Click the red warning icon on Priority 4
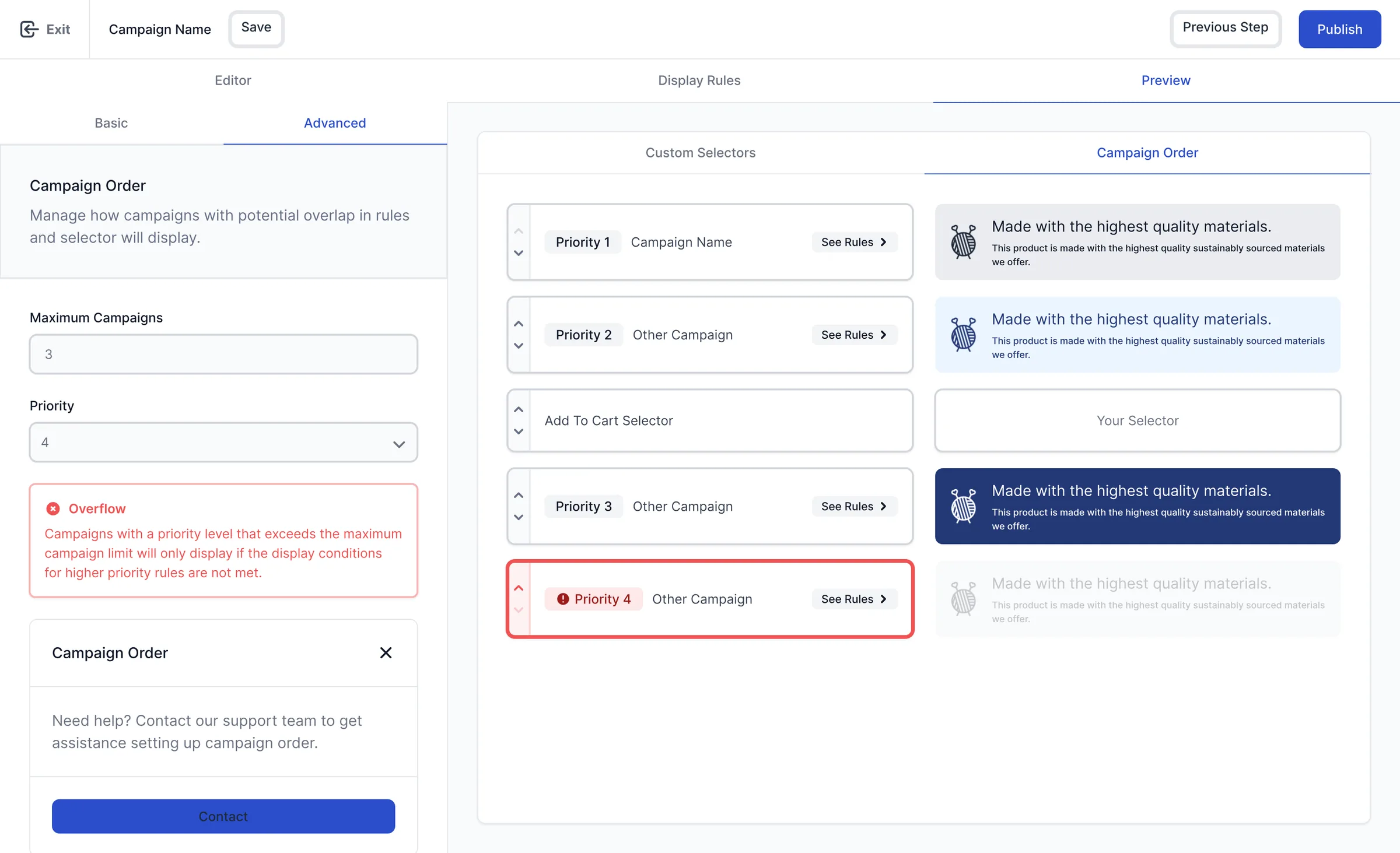This screenshot has width=1400, height=853. [x=563, y=599]
